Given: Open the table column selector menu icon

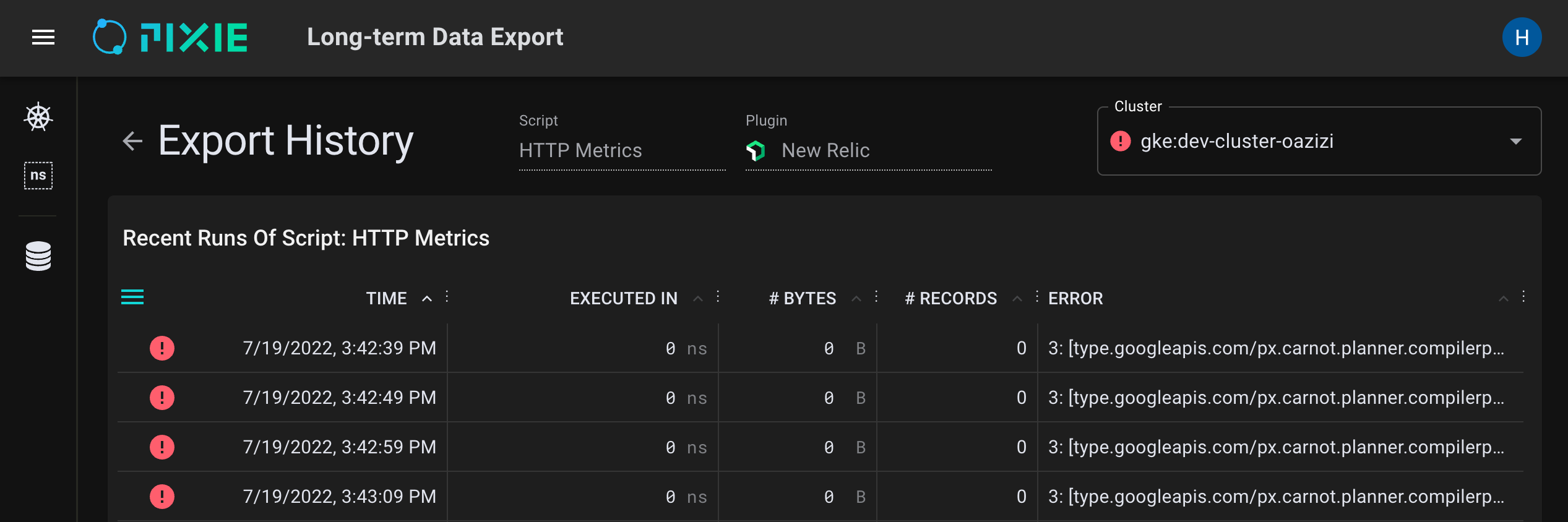Looking at the screenshot, I should click(x=132, y=297).
